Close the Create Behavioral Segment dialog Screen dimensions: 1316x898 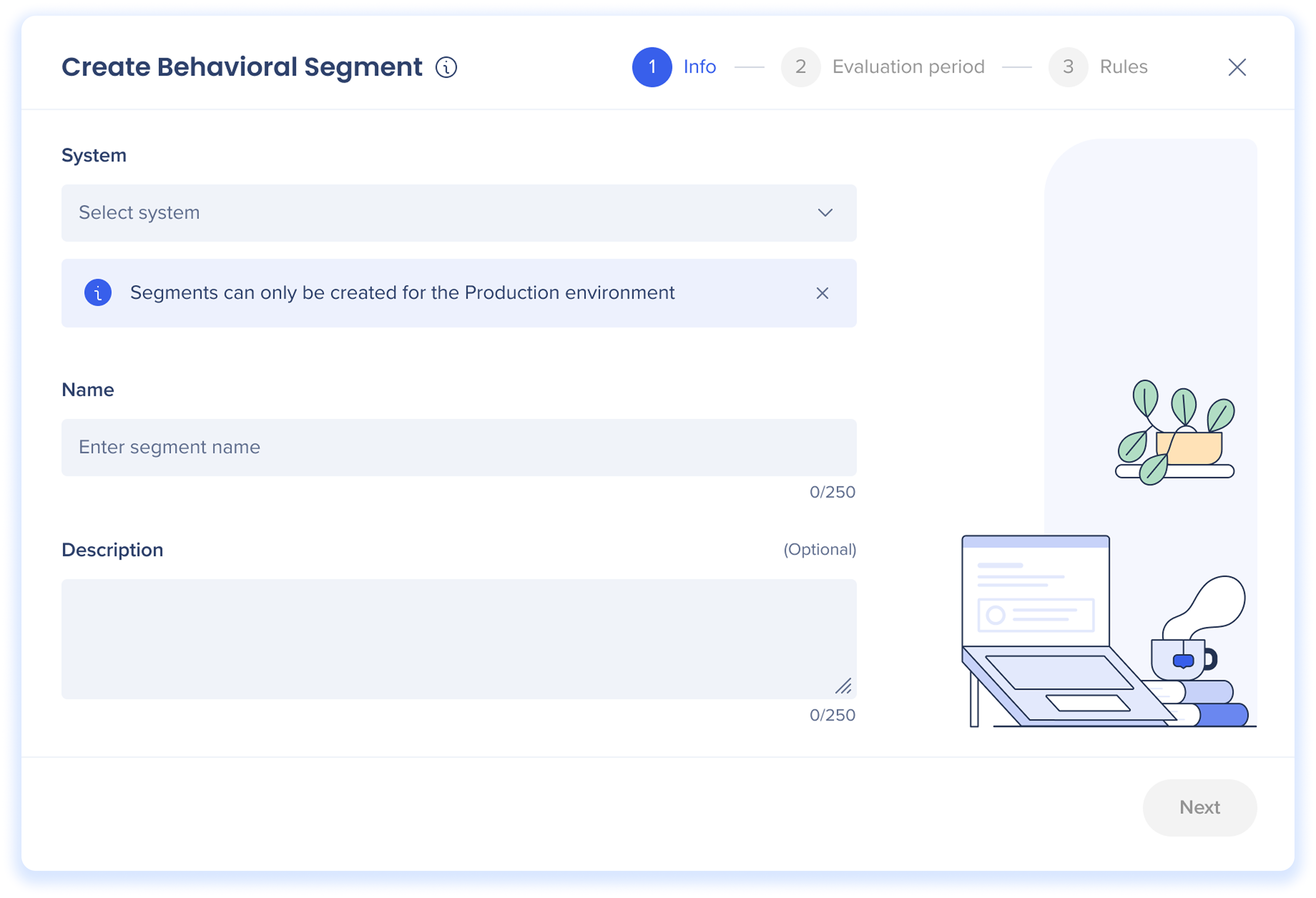point(1237,67)
